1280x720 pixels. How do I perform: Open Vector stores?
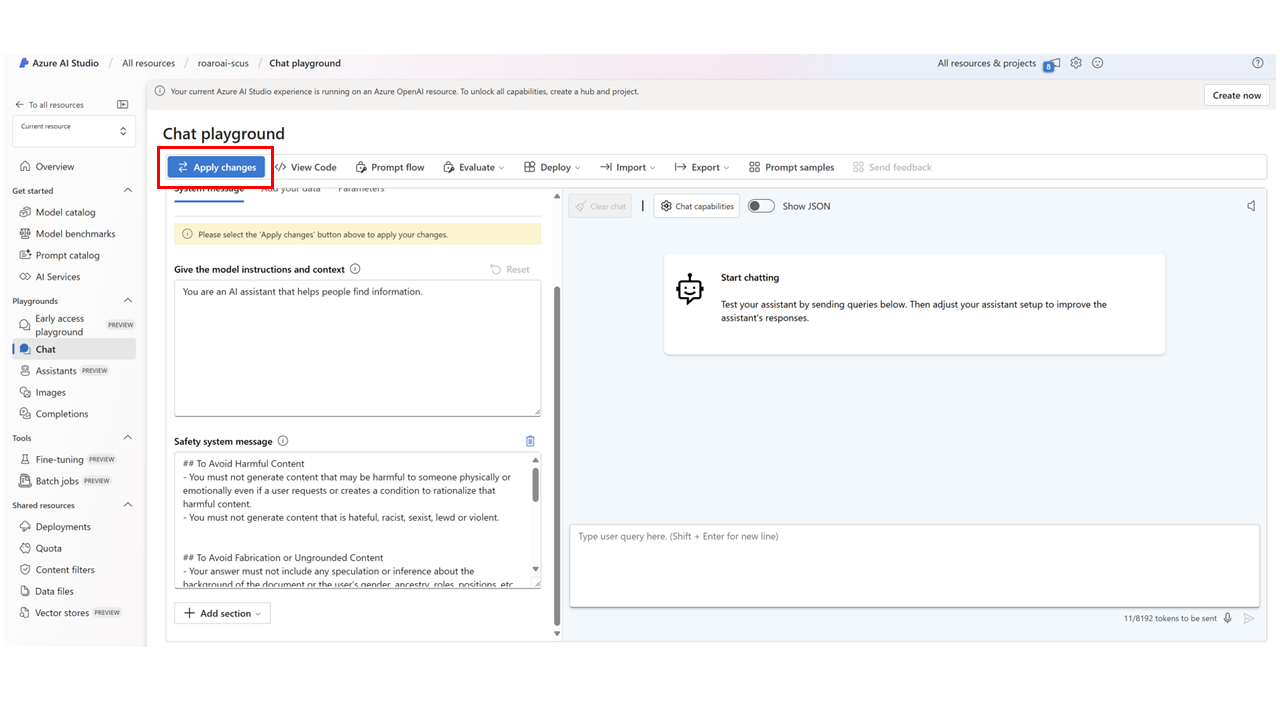tap(69, 613)
